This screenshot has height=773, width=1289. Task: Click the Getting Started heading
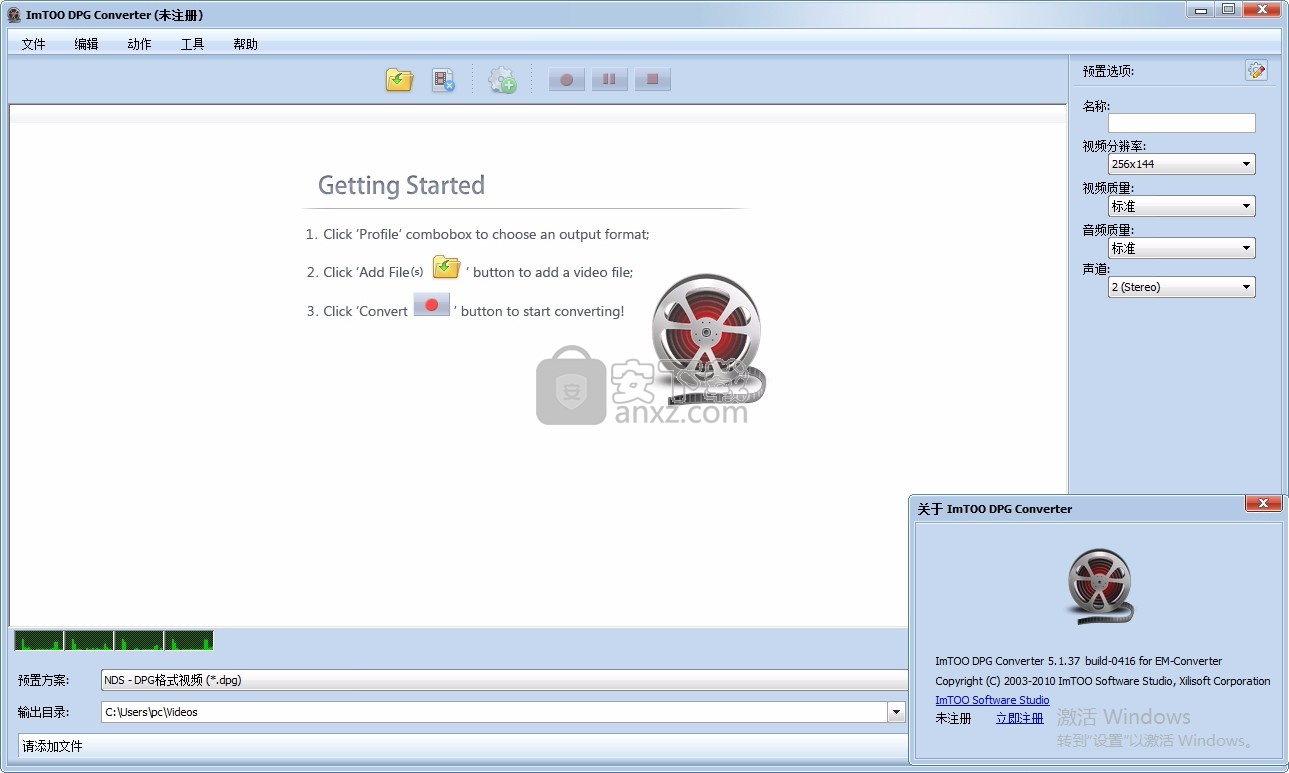coord(401,185)
